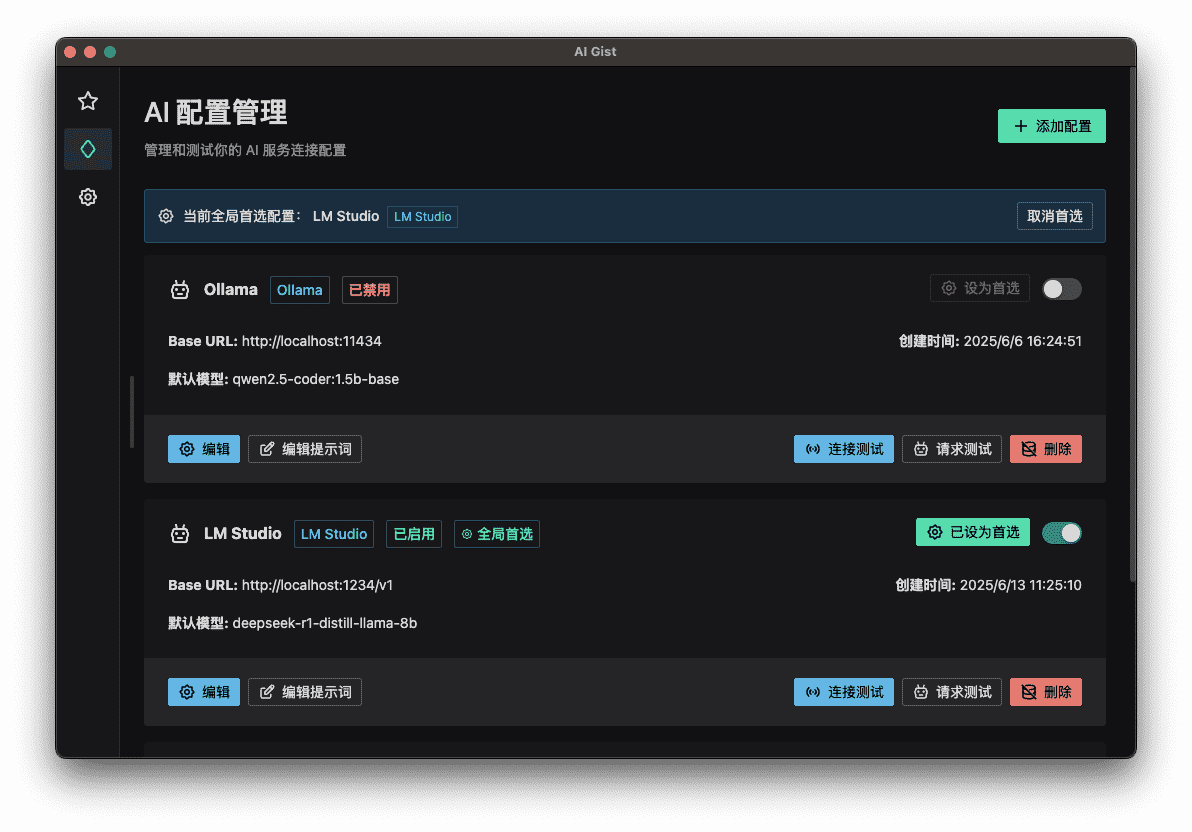Delete the LM Studio configuration

pyautogui.click(x=1046, y=692)
